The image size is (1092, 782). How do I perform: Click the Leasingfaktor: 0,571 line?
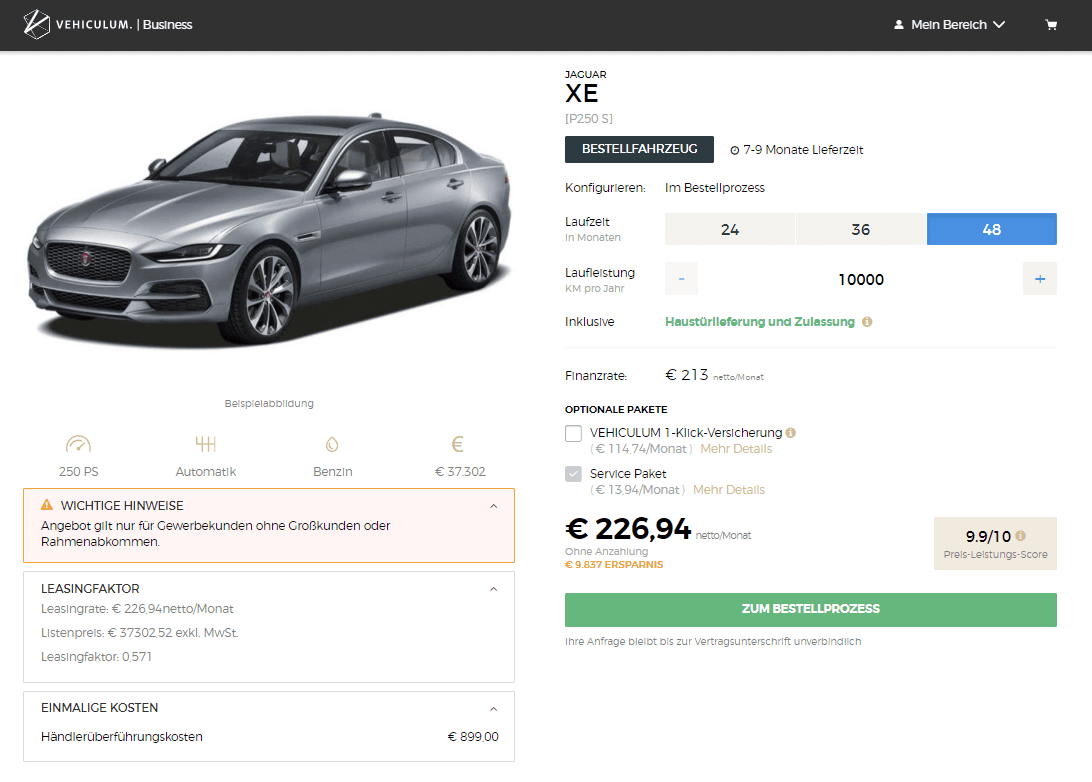pos(96,657)
